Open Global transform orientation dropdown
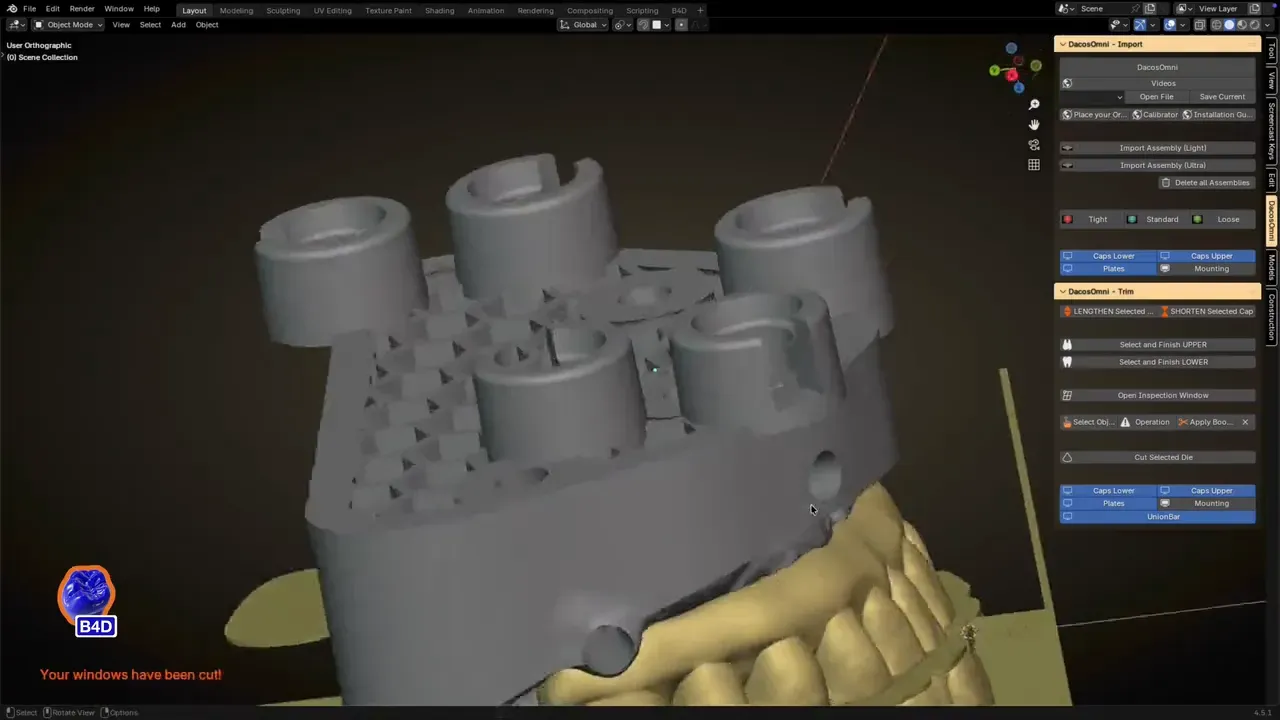Image resolution: width=1280 pixels, height=720 pixels. pos(583,24)
